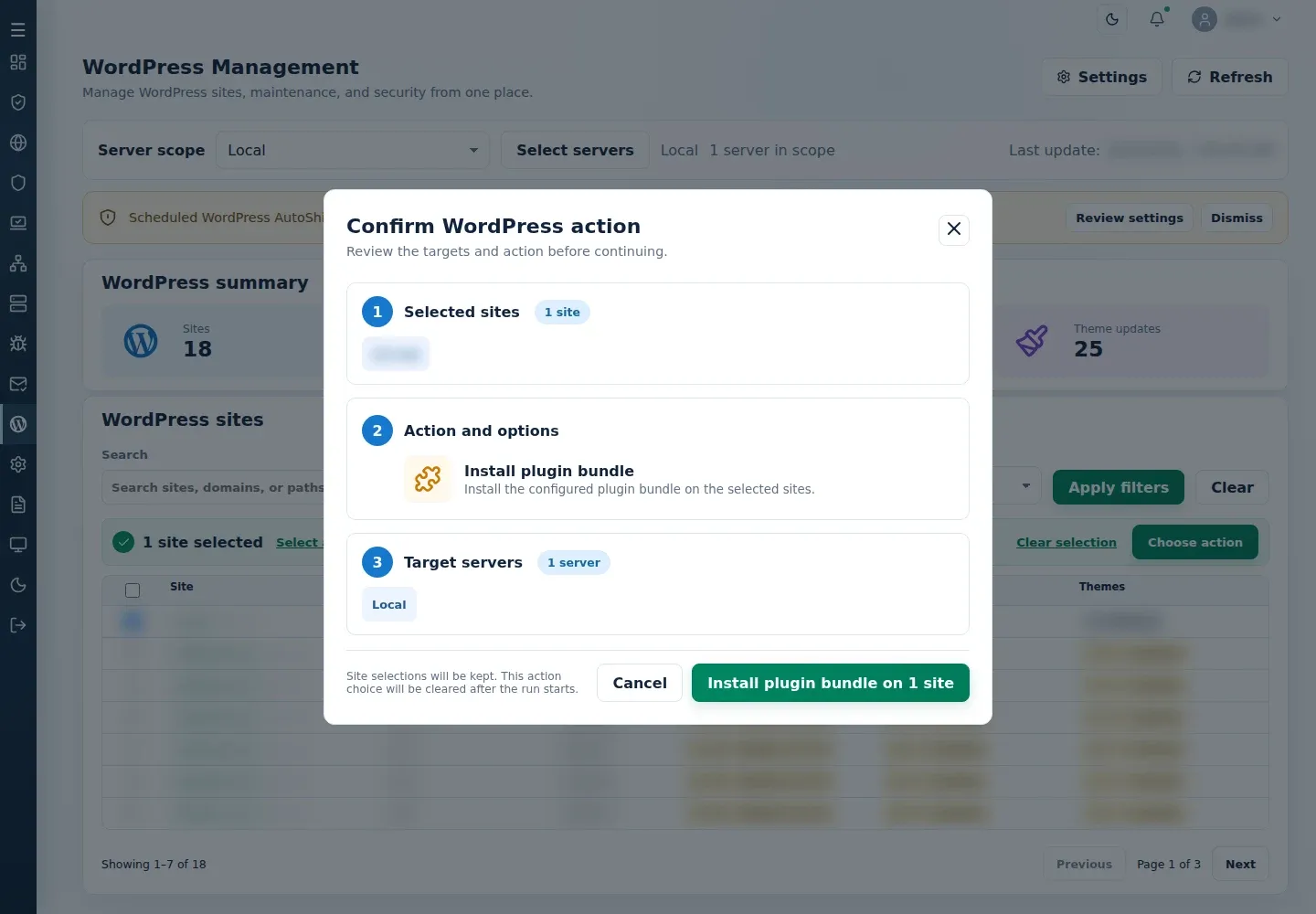This screenshot has height=914, width=1316.
Task: Click Select servers button
Action: pos(575,151)
